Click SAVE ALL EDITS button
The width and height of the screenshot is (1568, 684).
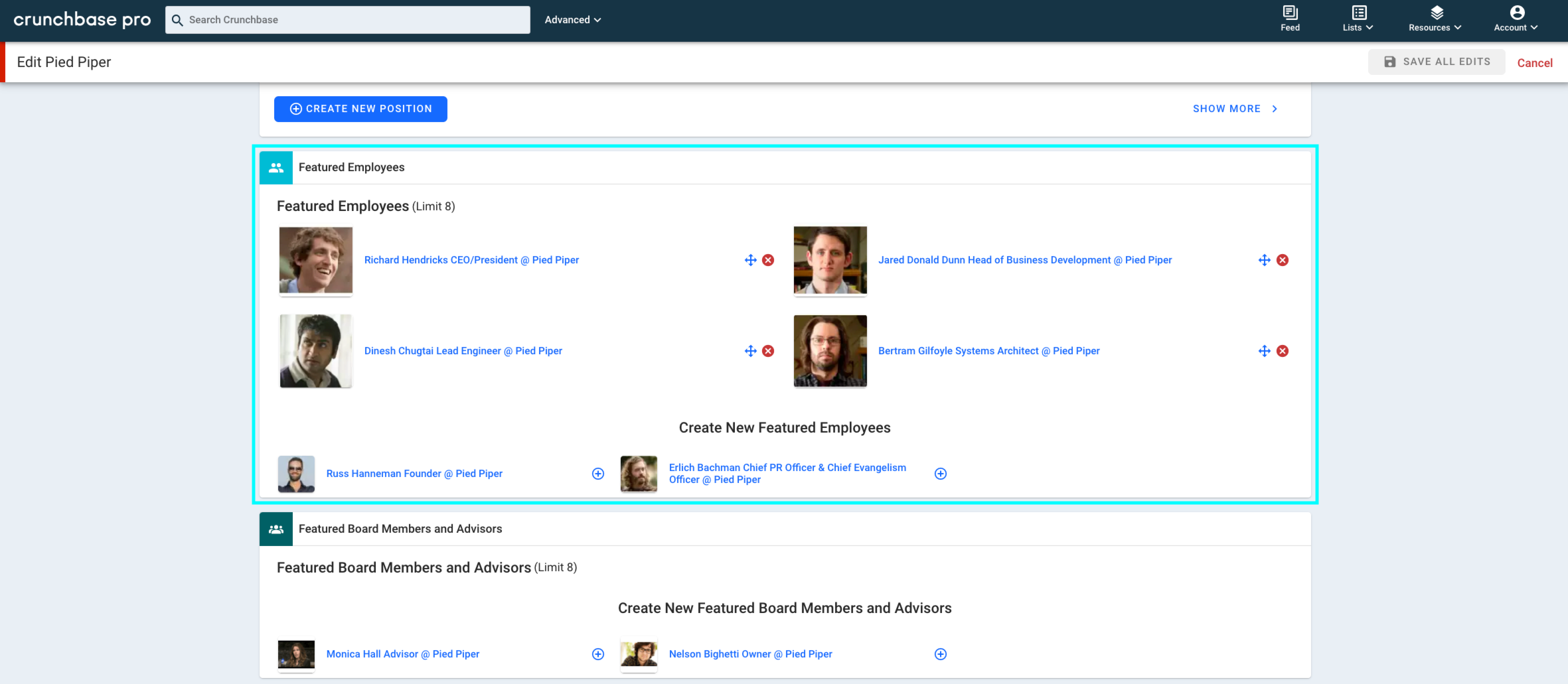coord(1437,62)
